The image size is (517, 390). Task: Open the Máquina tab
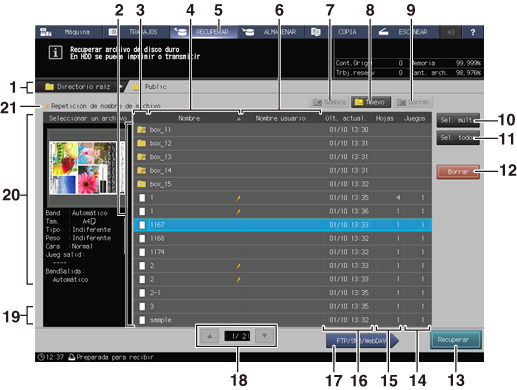point(68,32)
